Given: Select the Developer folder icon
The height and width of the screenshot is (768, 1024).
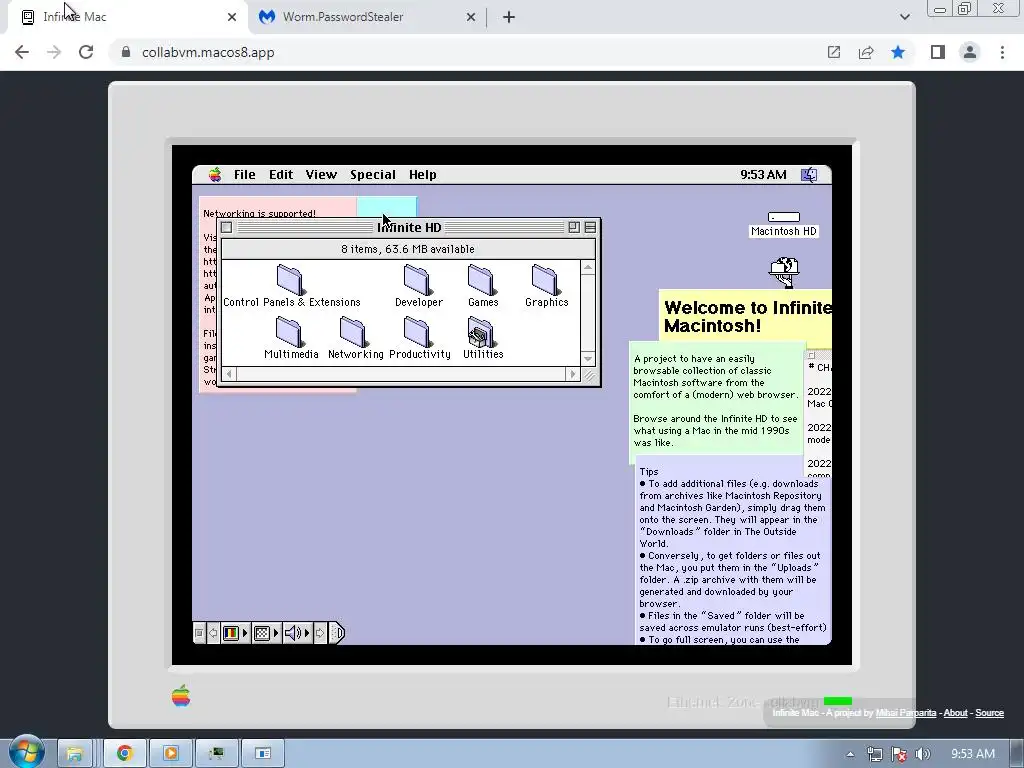Looking at the screenshot, I should 419,286.
